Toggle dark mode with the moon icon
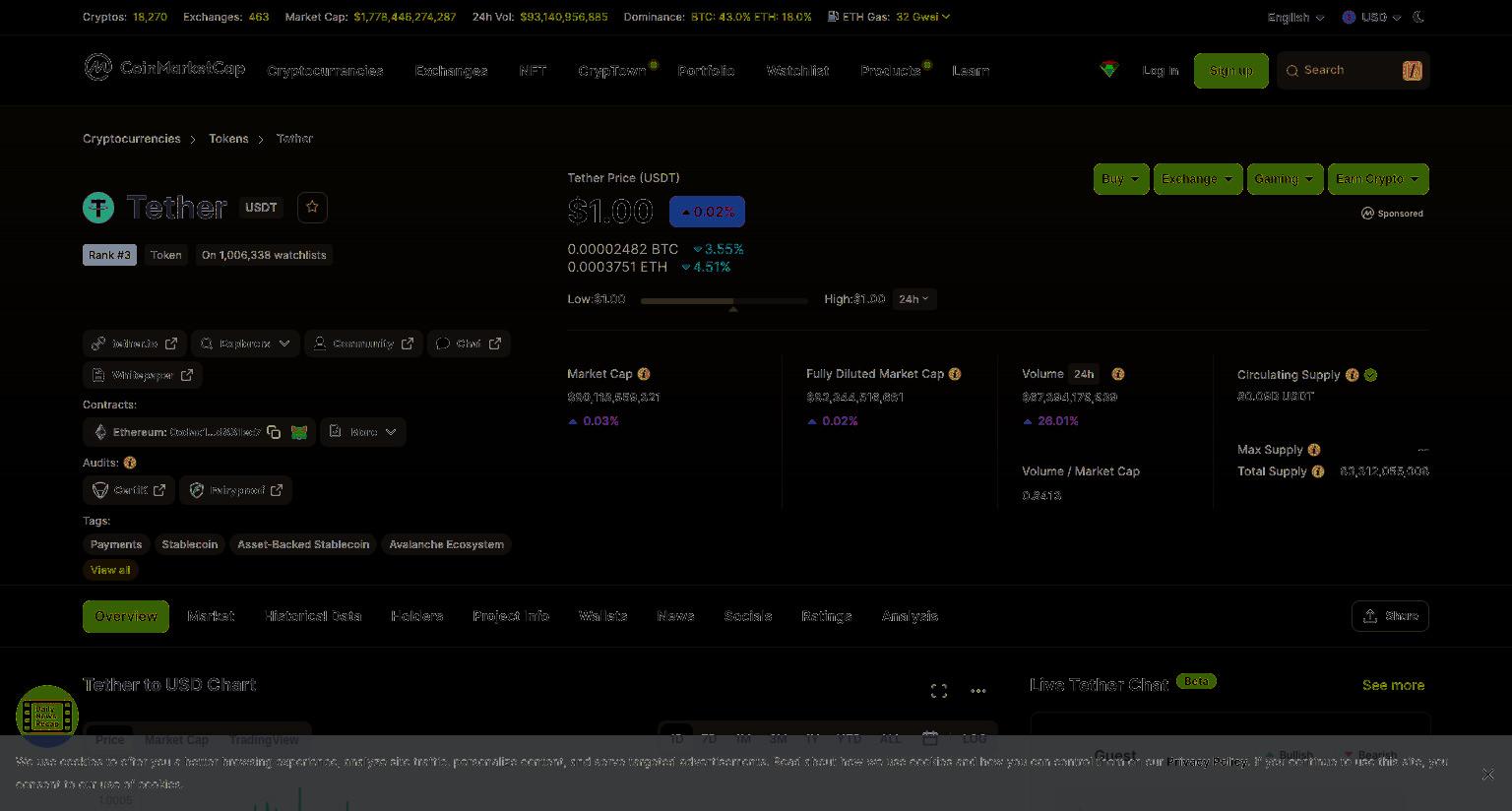 click(1418, 17)
